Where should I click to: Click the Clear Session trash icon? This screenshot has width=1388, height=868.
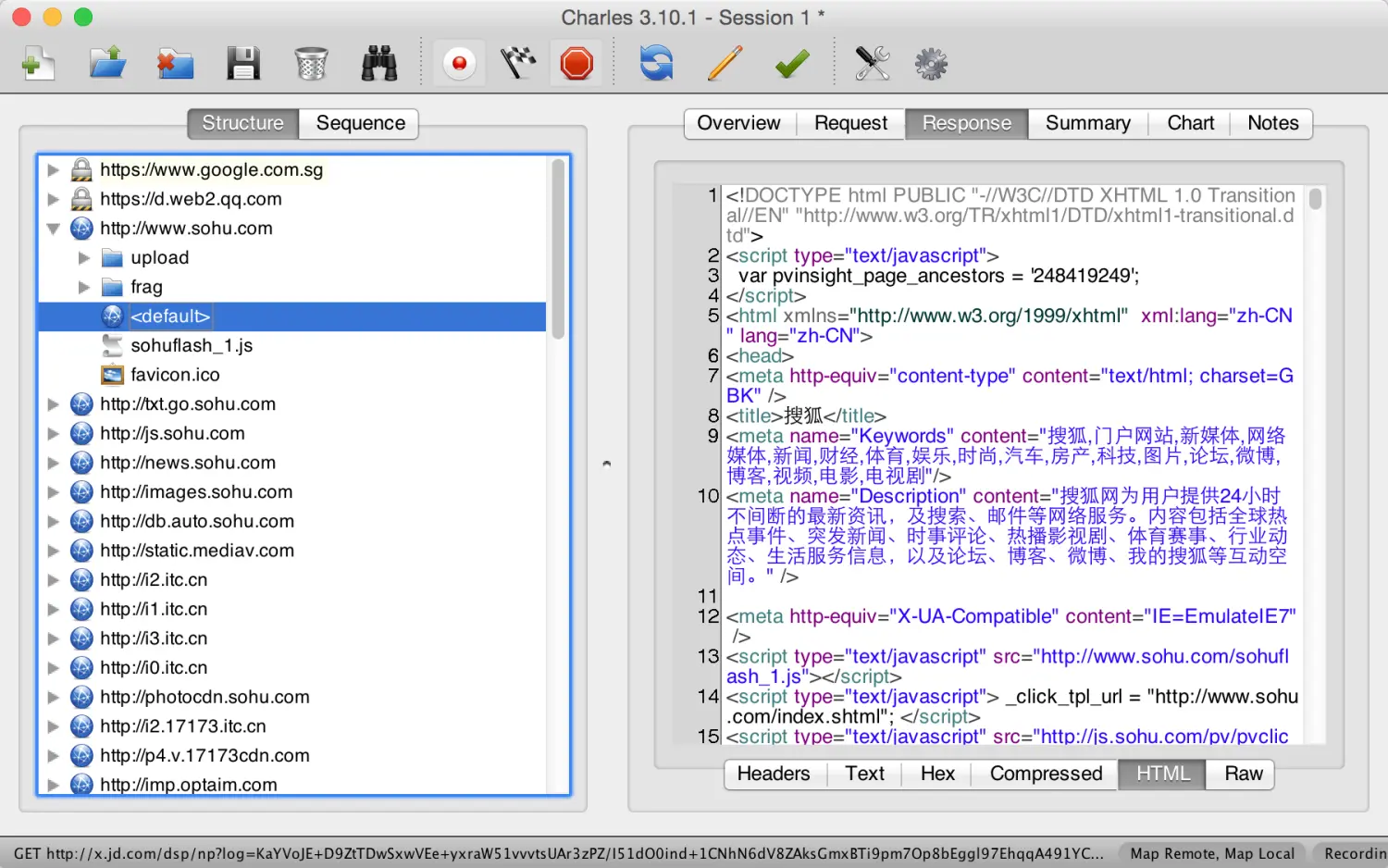[311, 63]
